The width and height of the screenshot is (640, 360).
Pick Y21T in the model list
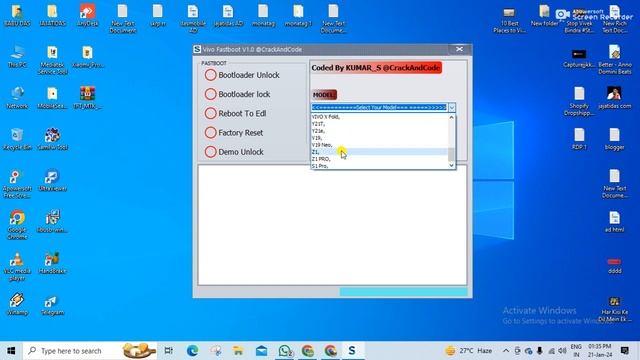coord(379,124)
